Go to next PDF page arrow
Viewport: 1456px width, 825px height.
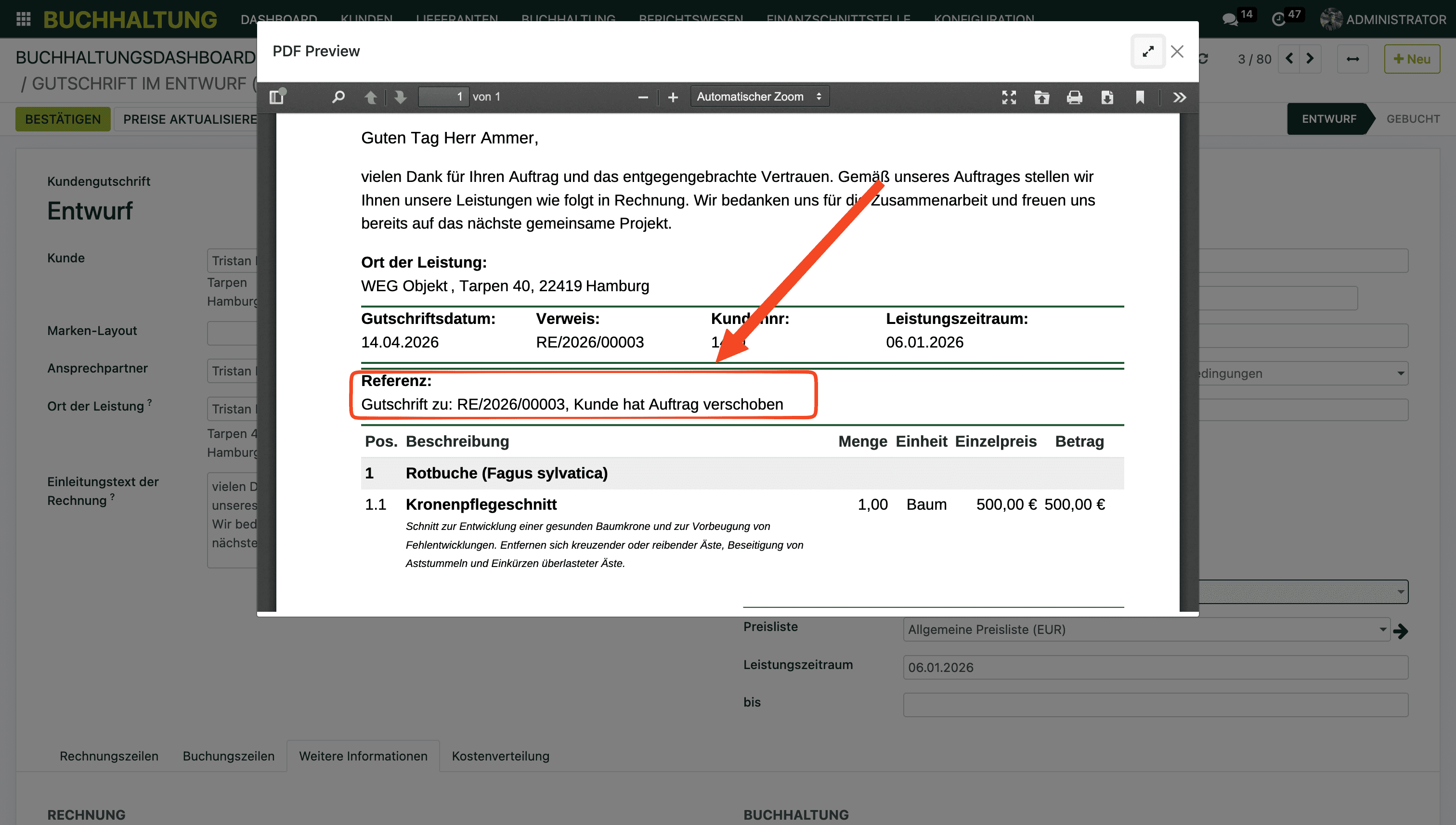pos(401,97)
